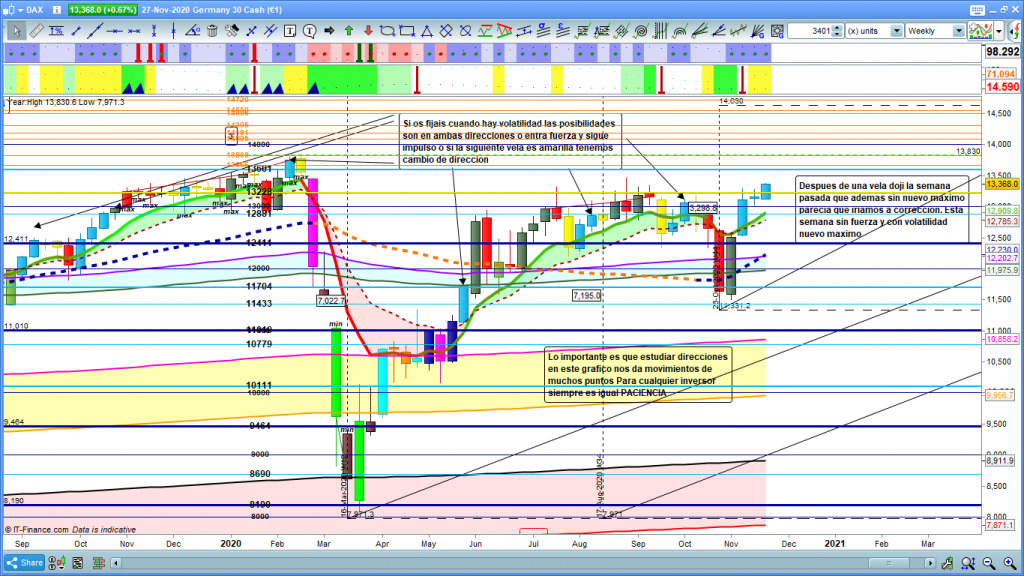The width and height of the screenshot is (1024, 576).
Task: Click the 3401 units input field
Action: 808,31
